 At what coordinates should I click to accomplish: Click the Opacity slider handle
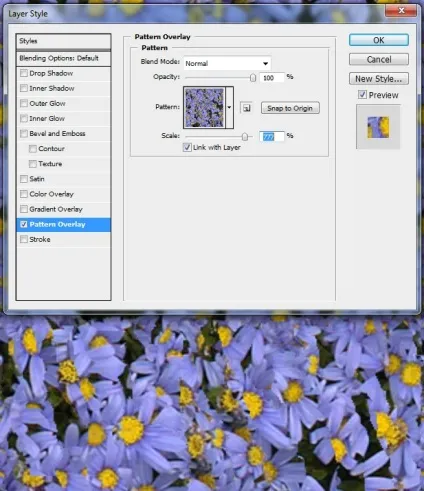click(x=253, y=78)
